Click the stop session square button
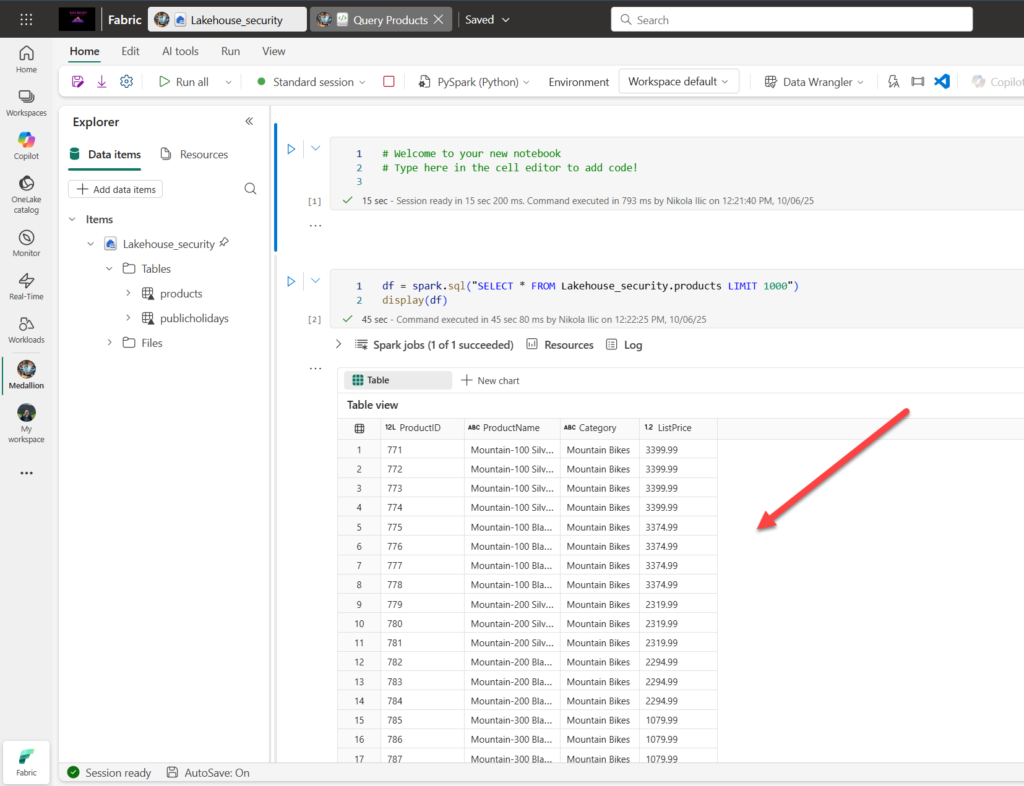The width and height of the screenshot is (1024, 786). [x=389, y=82]
